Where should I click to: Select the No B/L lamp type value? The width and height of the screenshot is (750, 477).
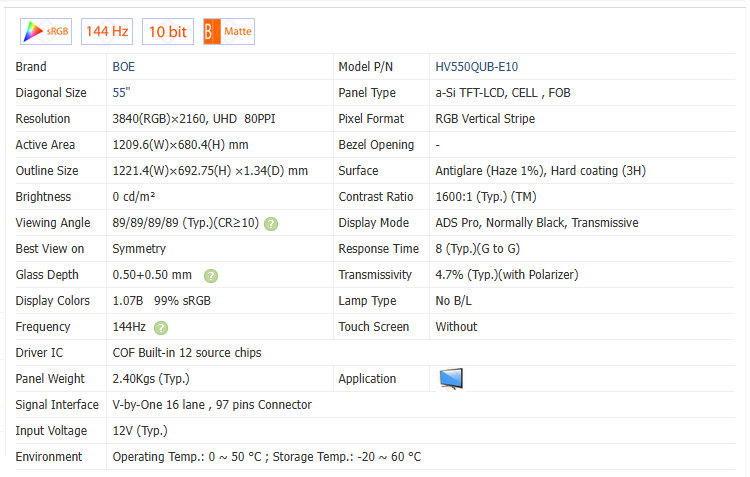coord(456,301)
